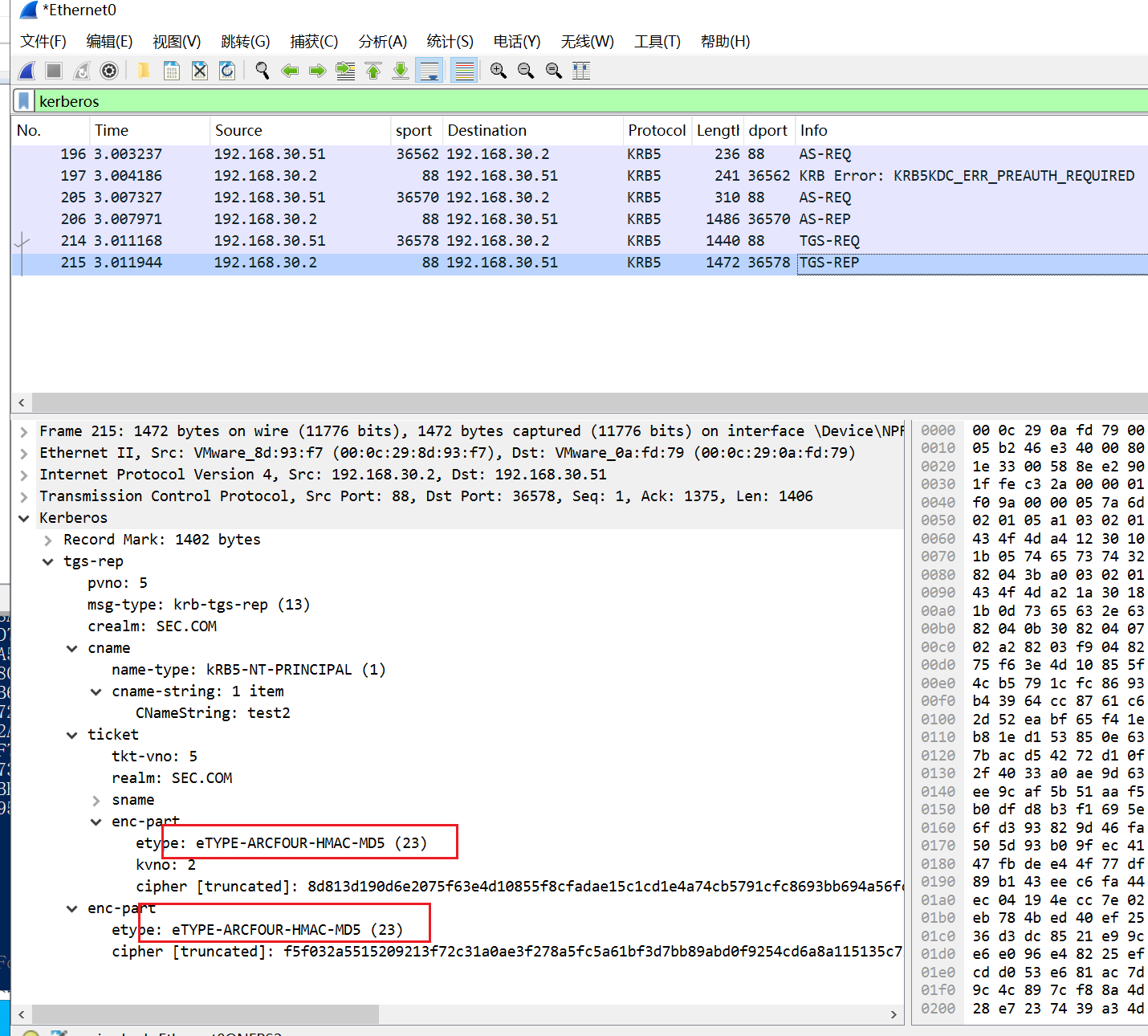Open the 分析(A) menu
This screenshot has width=1148, height=1036.
pyautogui.click(x=382, y=42)
